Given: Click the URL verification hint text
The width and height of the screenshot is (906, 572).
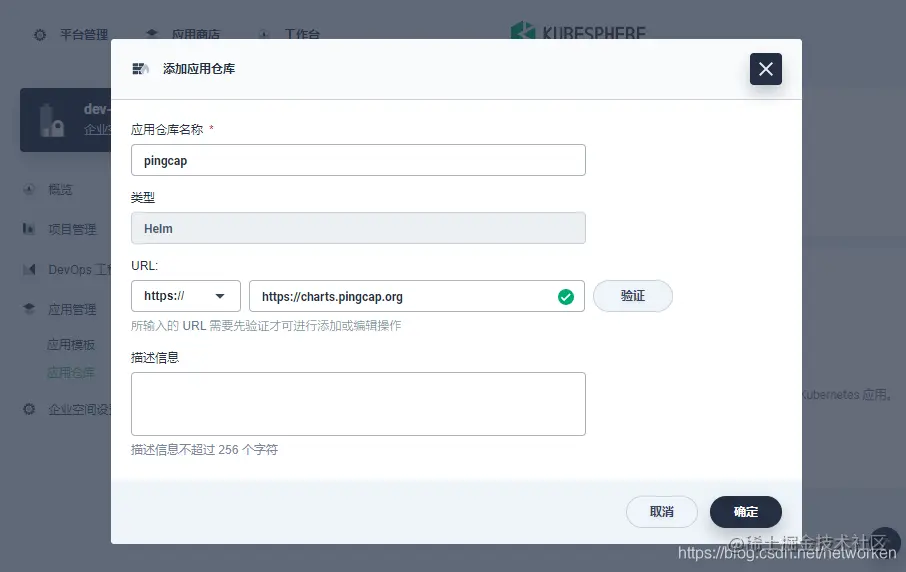Looking at the screenshot, I should 266,326.
